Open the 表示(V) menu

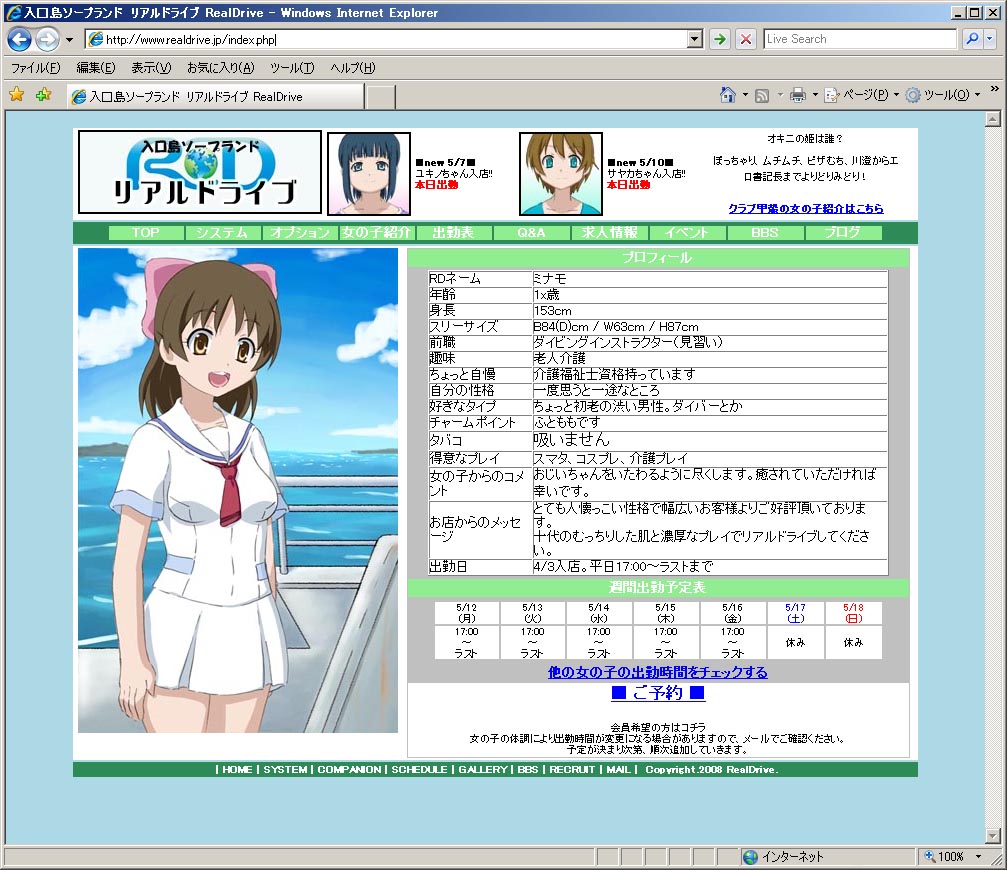pyautogui.click(x=152, y=67)
